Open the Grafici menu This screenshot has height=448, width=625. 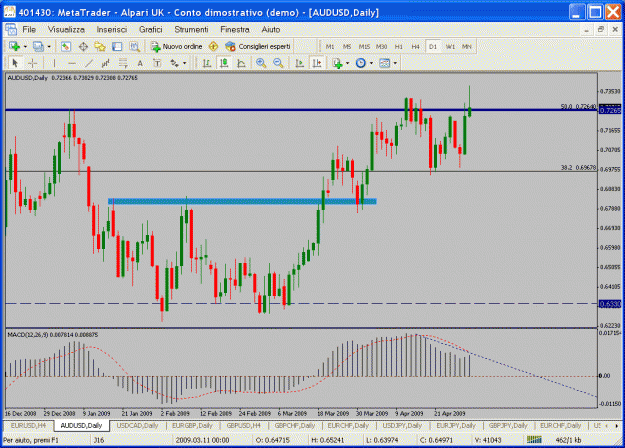(151, 29)
